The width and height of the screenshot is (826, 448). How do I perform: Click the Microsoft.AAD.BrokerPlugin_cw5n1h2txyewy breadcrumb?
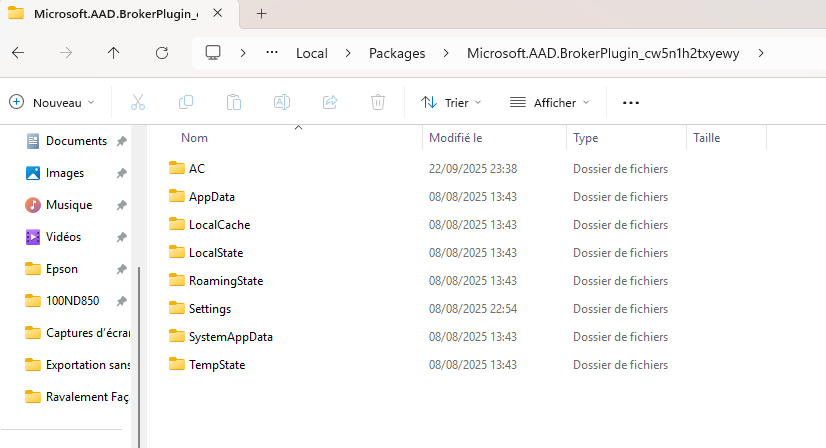point(603,53)
